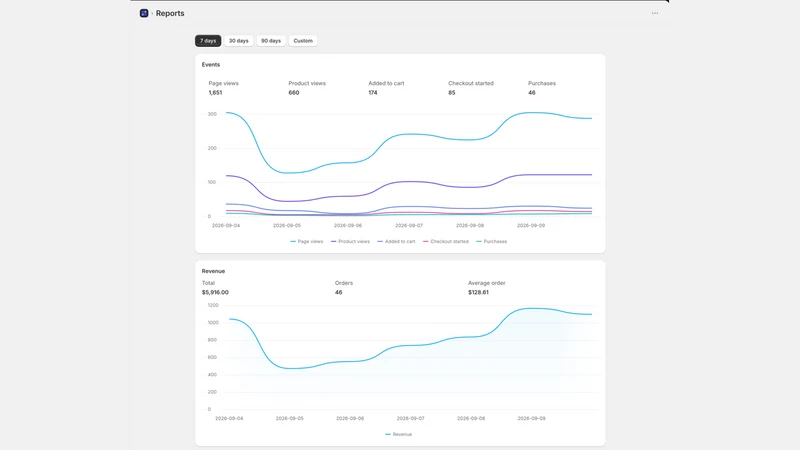
Task: Click the 1200 gridline label on Revenue chart
Action: coord(213,305)
